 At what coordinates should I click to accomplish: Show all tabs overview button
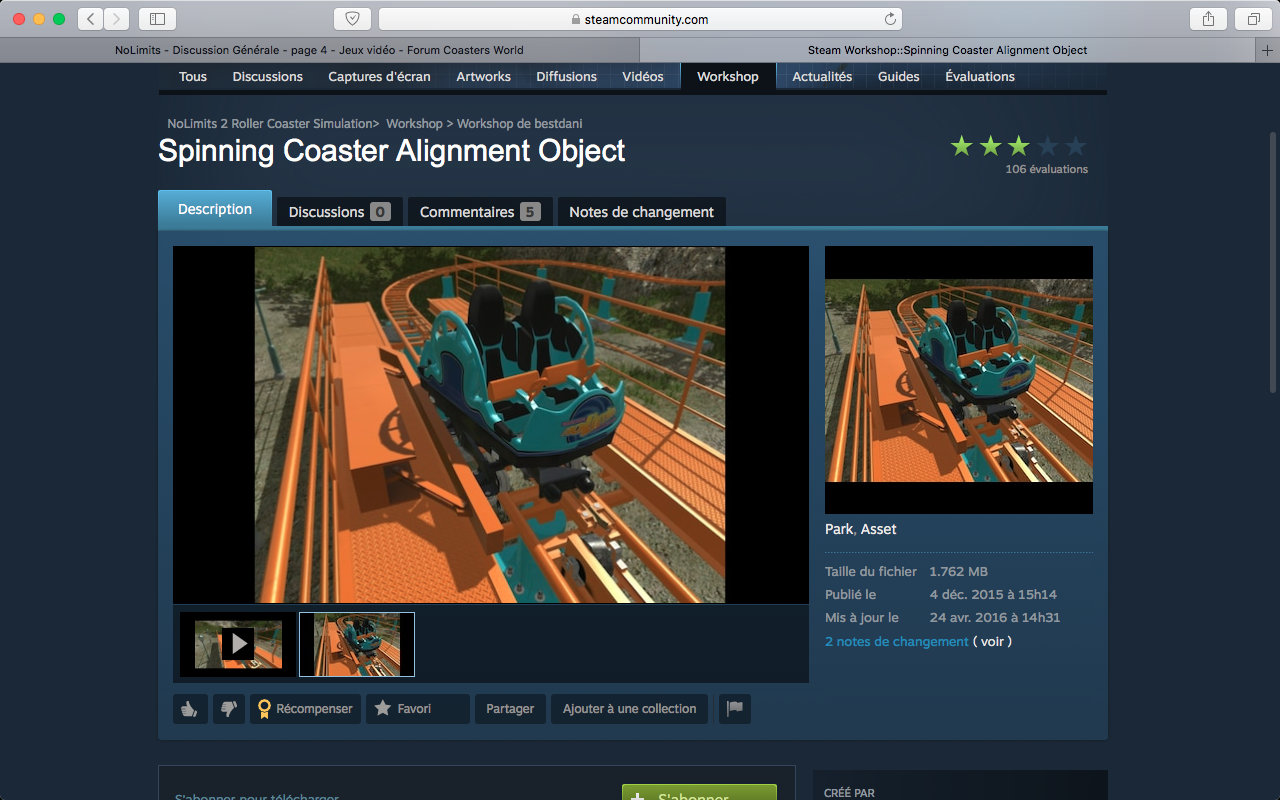[1253, 18]
